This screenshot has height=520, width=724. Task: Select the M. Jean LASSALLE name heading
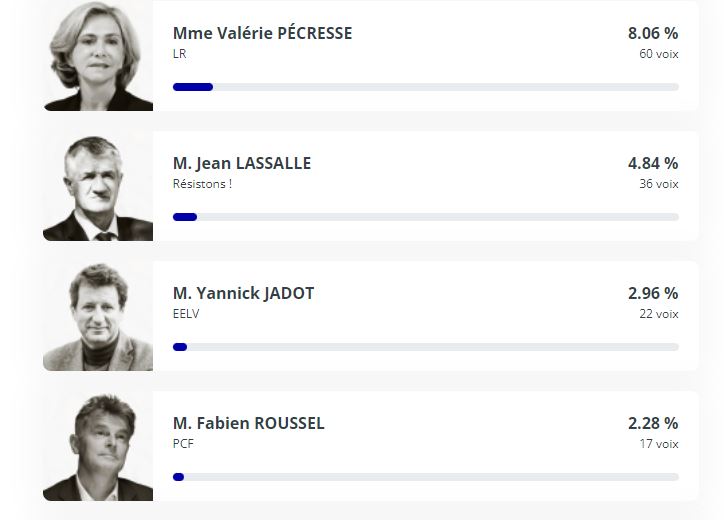(x=242, y=163)
